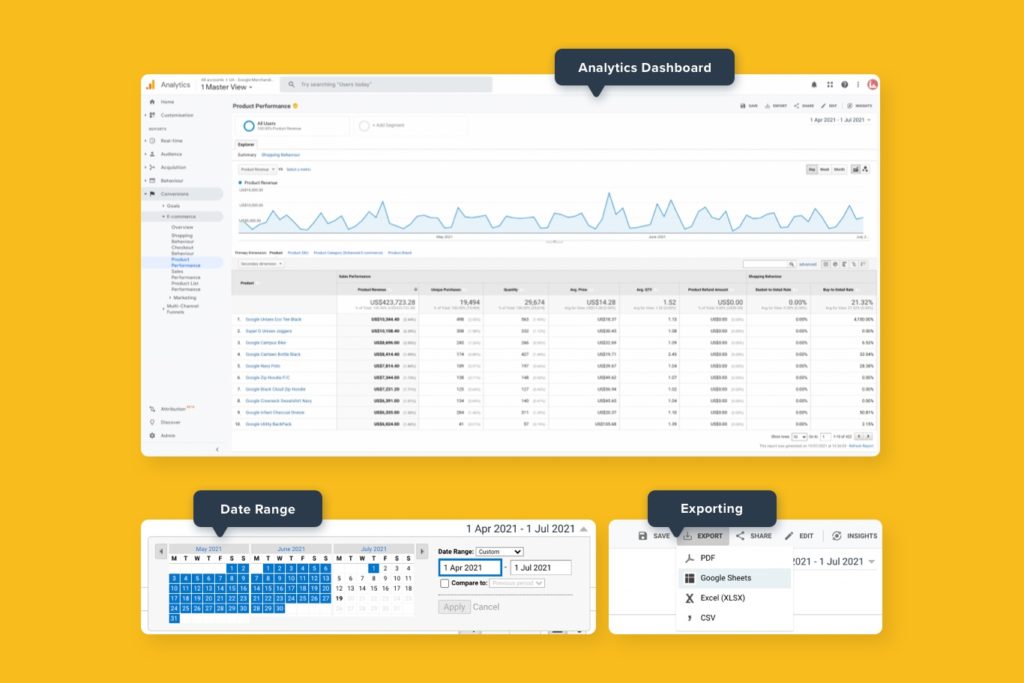Screen dimensions: 1024x683
Task: Click the notifications bell icon
Action: (x=814, y=85)
